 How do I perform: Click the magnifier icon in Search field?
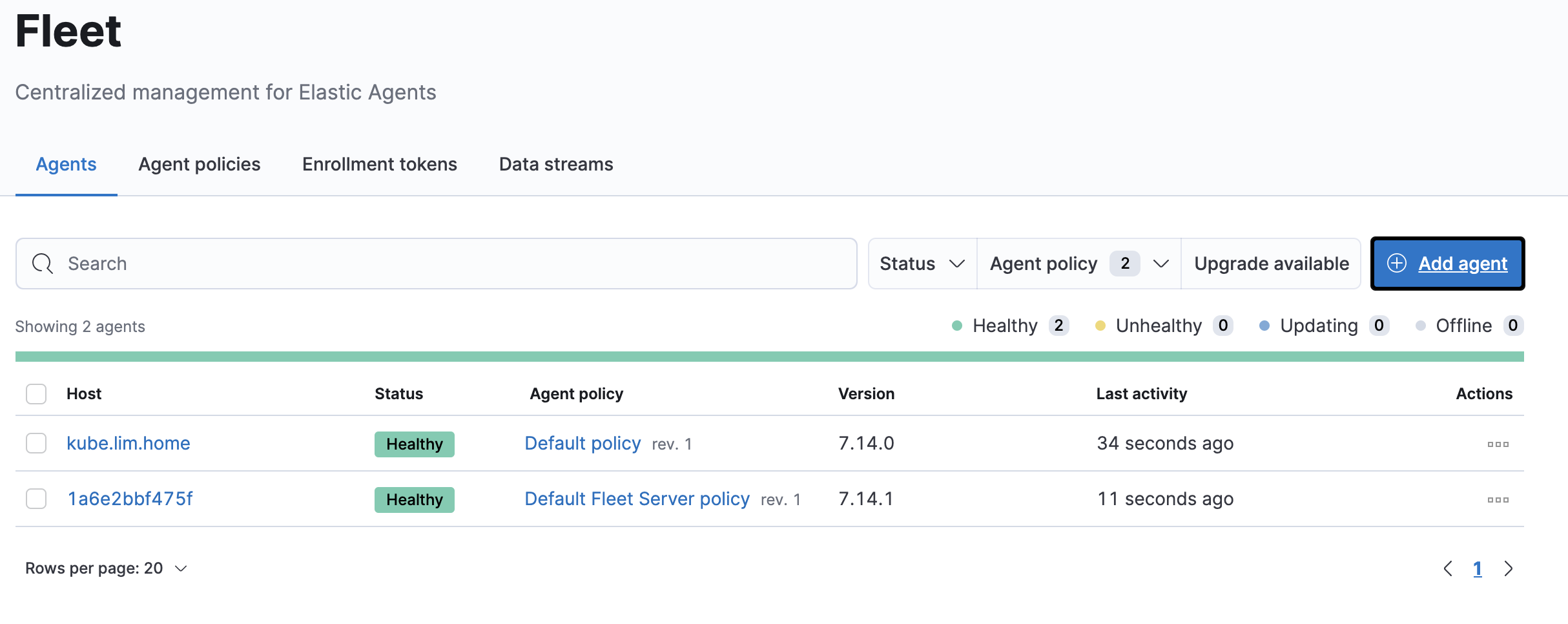pos(43,264)
